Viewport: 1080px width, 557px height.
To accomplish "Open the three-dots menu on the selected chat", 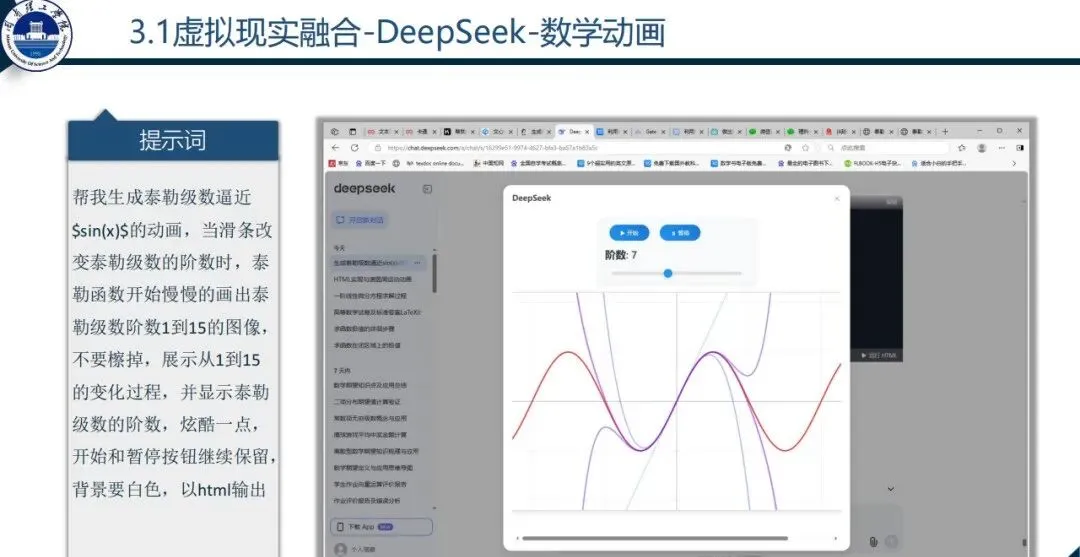I will (417, 262).
